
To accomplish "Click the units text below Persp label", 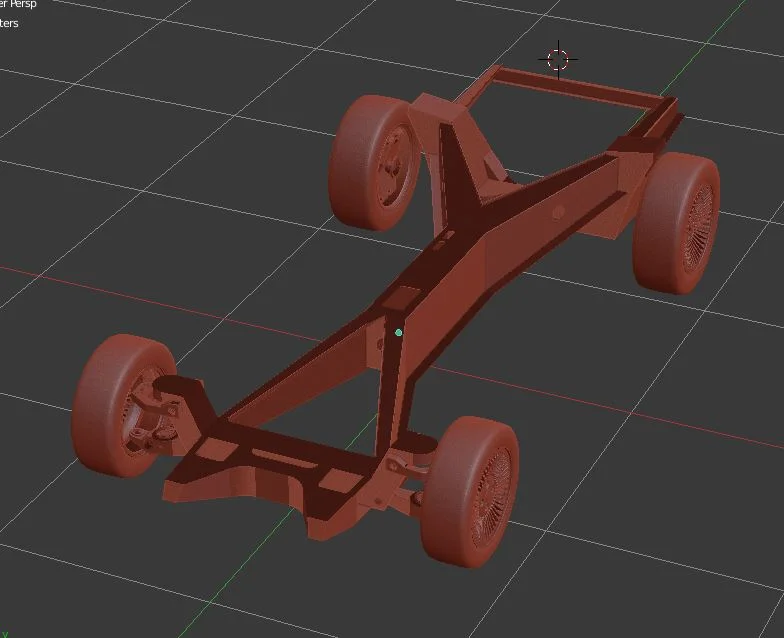I will coord(9,24).
